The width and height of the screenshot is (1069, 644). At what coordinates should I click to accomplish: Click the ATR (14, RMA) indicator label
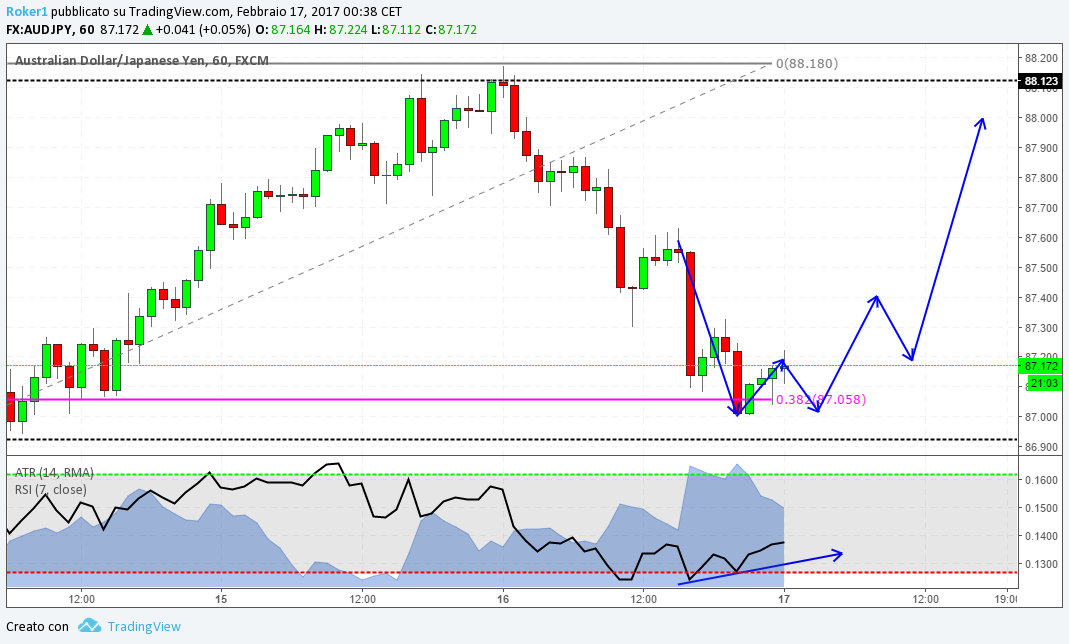coord(55,472)
